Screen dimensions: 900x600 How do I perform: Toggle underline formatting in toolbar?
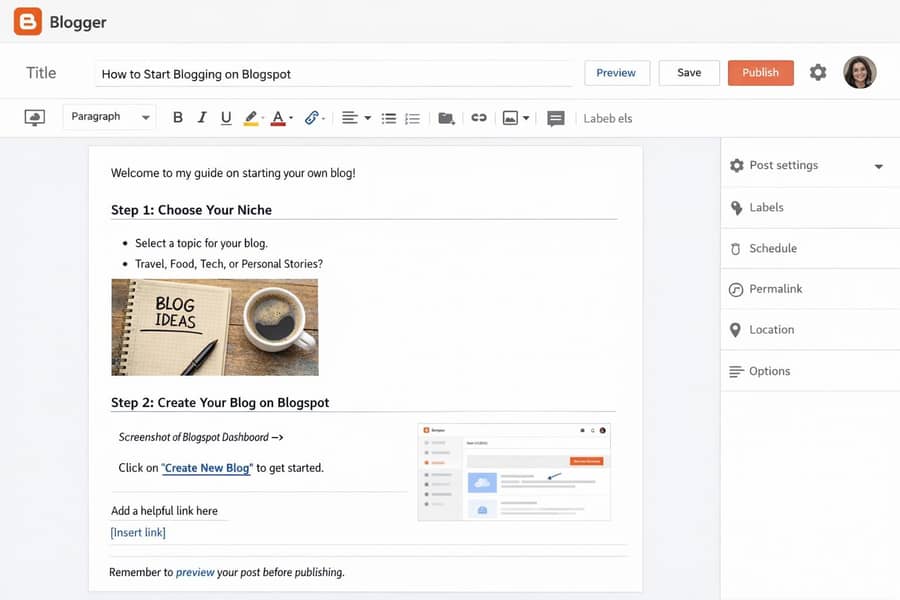[x=226, y=118]
